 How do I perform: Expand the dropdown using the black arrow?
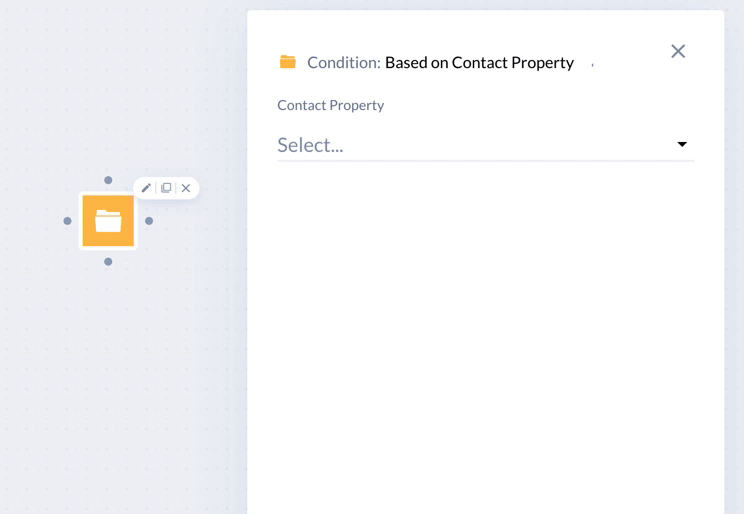682,144
